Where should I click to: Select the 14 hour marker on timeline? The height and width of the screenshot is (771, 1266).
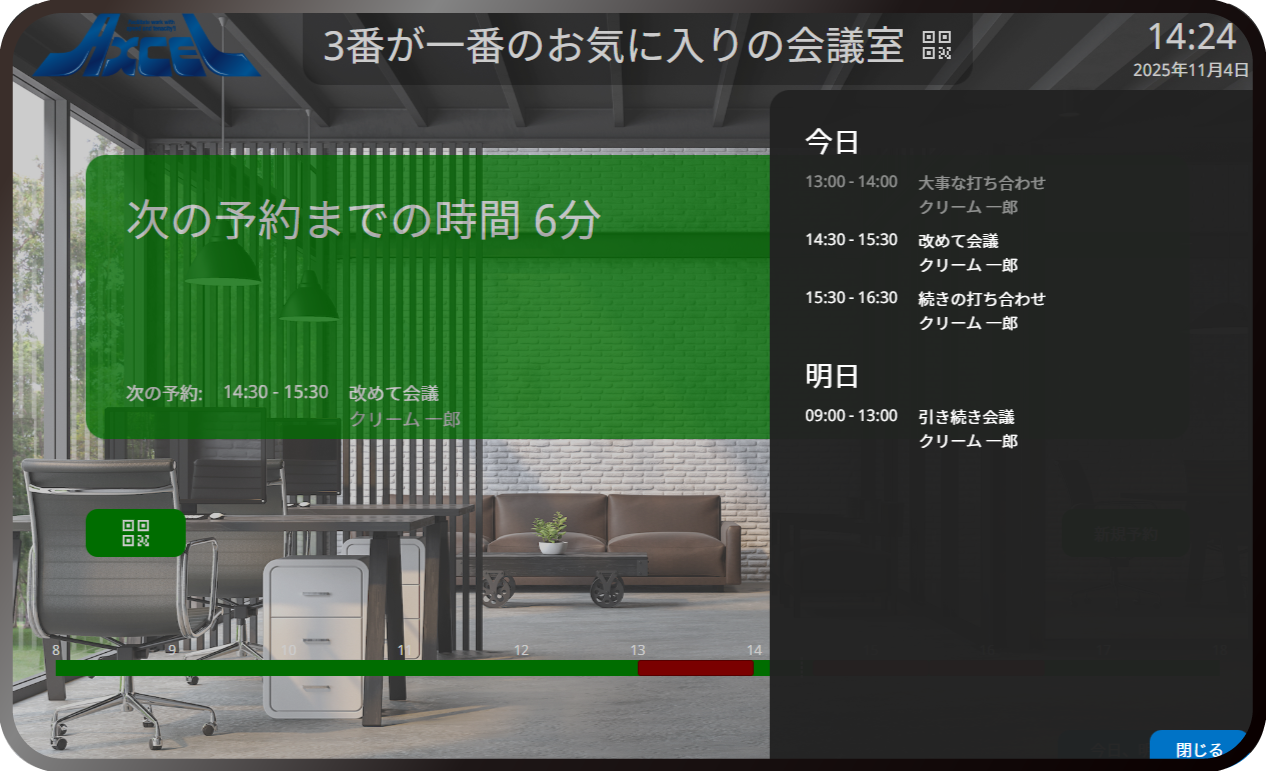754,650
